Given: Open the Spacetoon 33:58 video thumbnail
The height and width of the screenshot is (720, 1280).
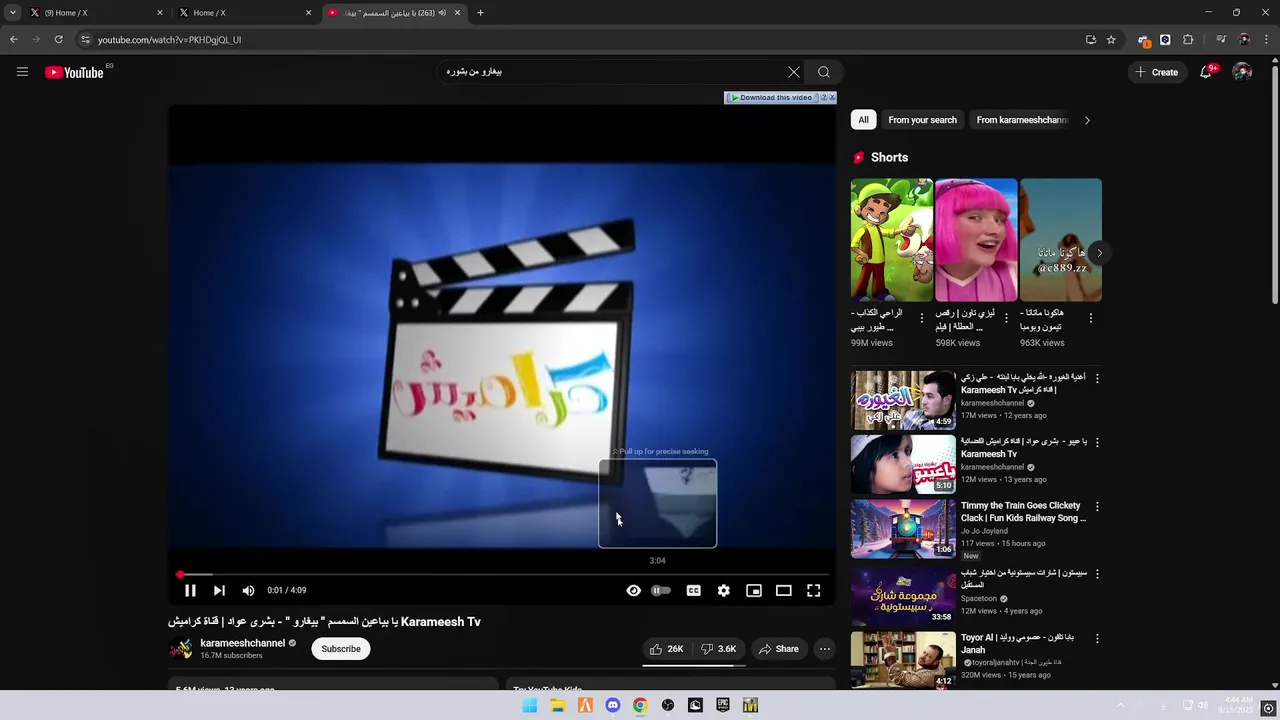Looking at the screenshot, I should click(x=903, y=595).
